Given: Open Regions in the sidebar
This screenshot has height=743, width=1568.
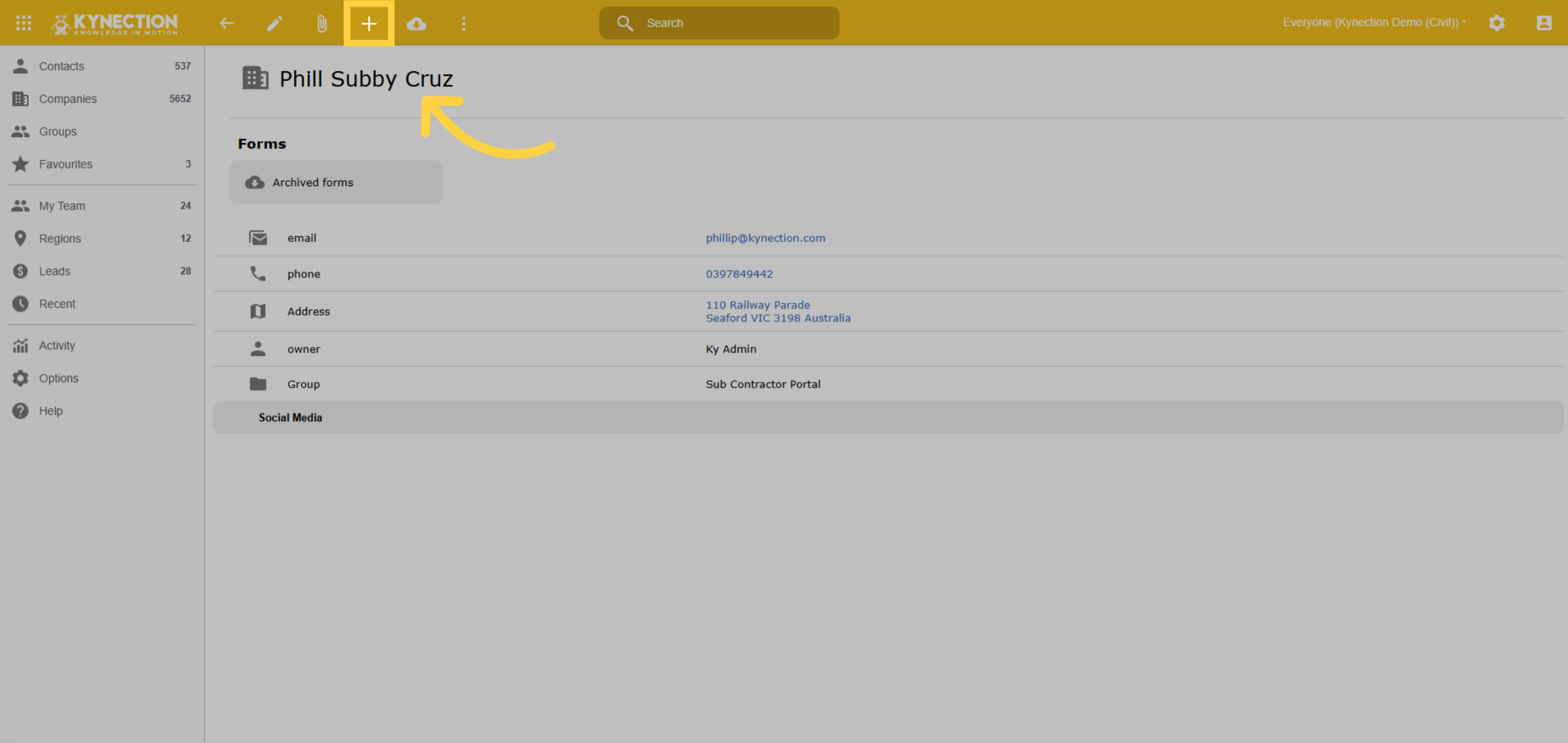Looking at the screenshot, I should (x=102, y=238).
